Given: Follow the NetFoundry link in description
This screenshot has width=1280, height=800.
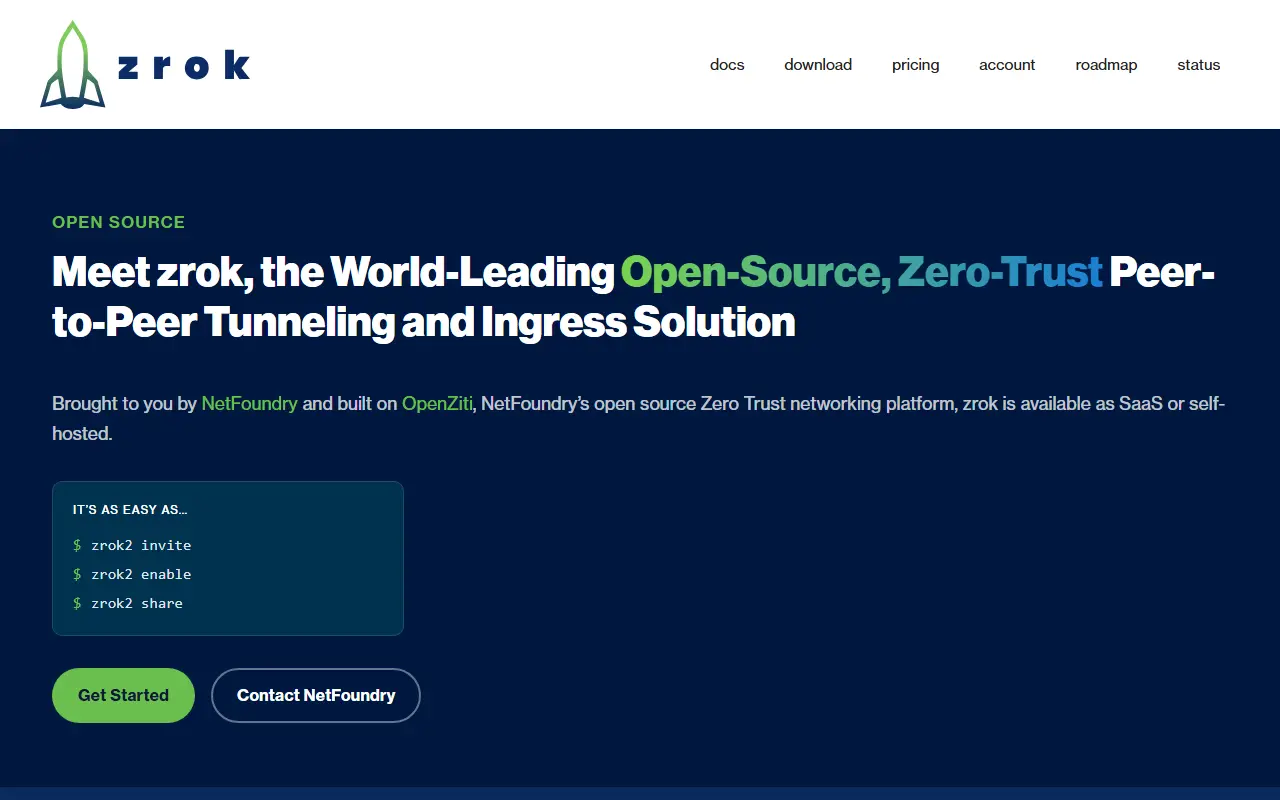Looking at the screenshot, I should pos(250,404).
